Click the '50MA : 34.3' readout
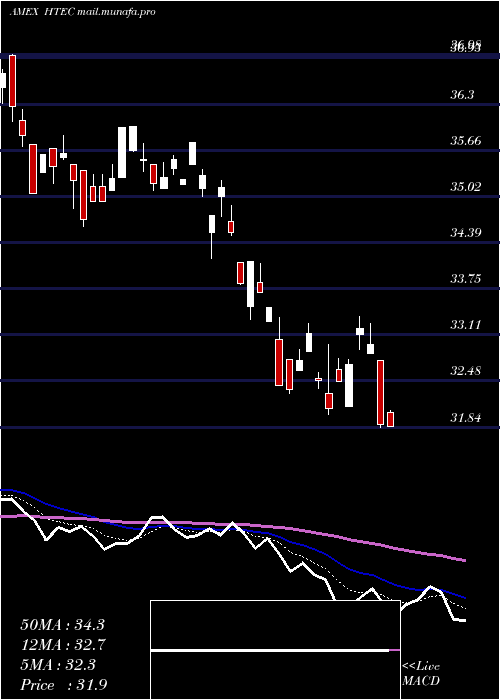Viewport: 500px width, 700px height. coord(62,625)
